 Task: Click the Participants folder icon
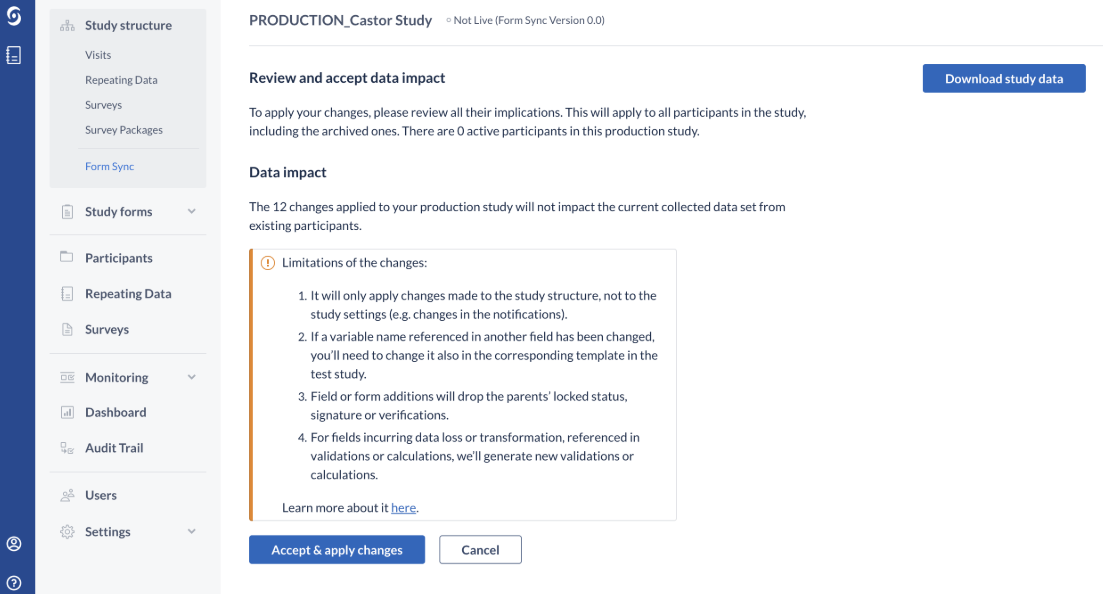[x=67, y=258]
